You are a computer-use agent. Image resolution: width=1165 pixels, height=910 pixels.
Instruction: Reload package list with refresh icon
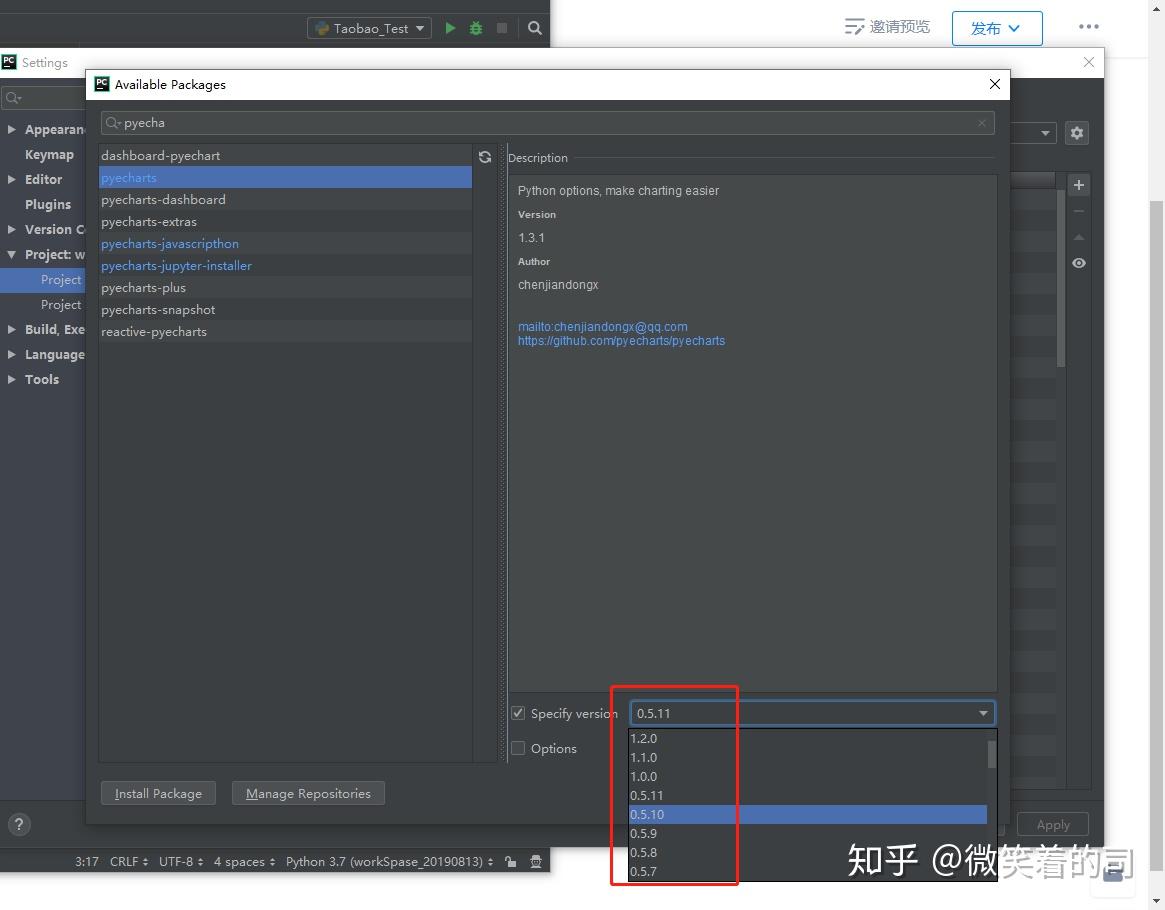point(485,157)
